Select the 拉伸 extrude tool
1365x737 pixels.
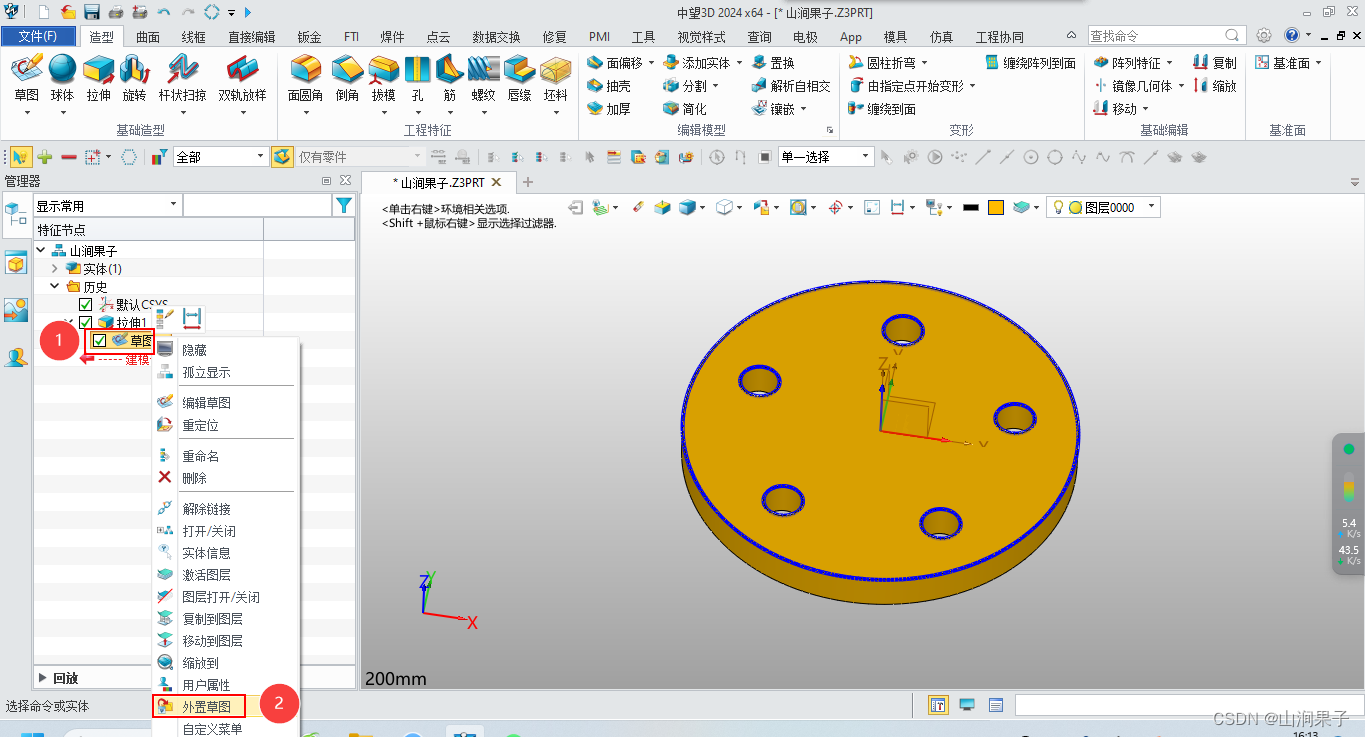tap(98, 78)
